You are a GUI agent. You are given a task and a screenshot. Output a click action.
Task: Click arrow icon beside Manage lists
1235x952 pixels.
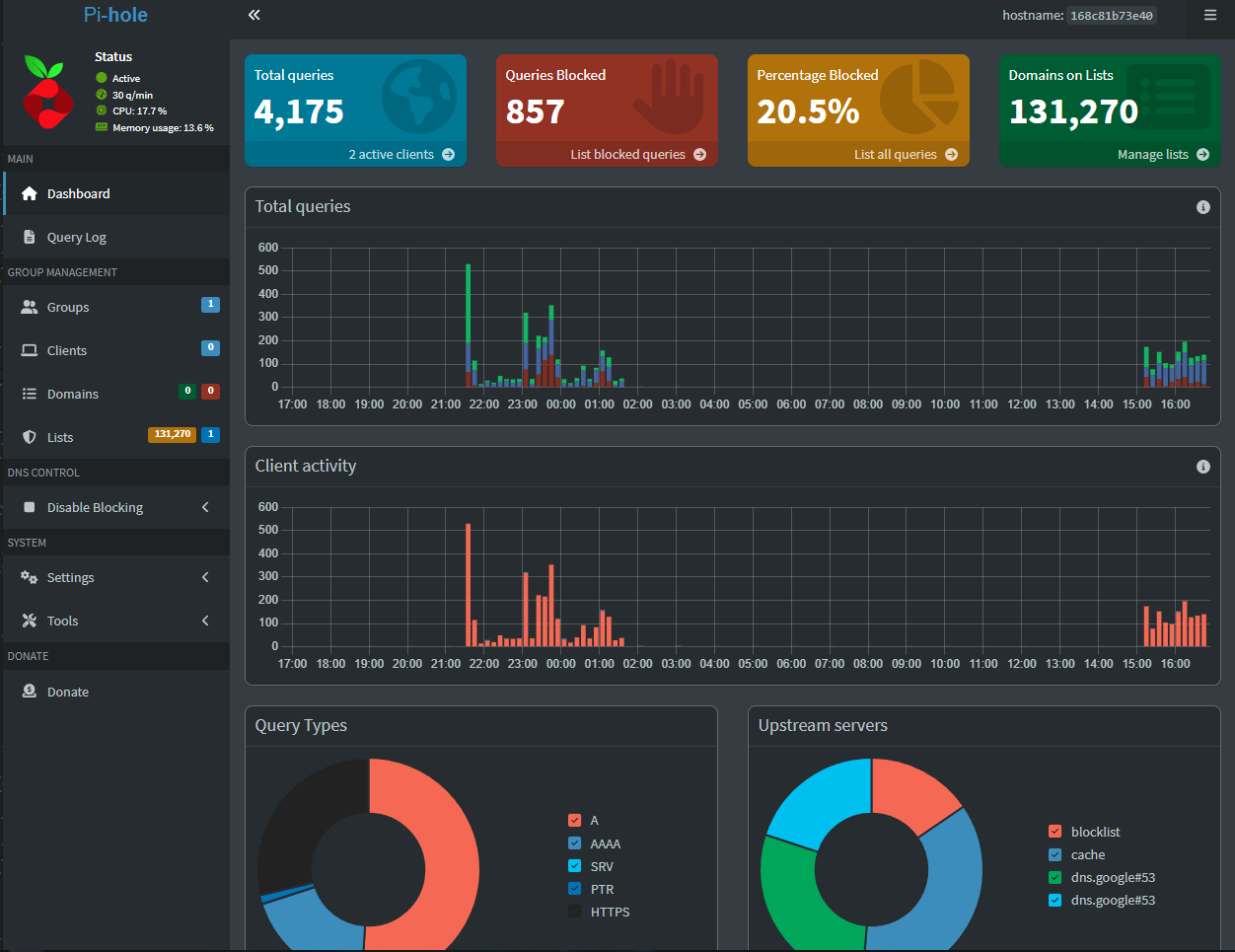click(x=1203, y=154)
